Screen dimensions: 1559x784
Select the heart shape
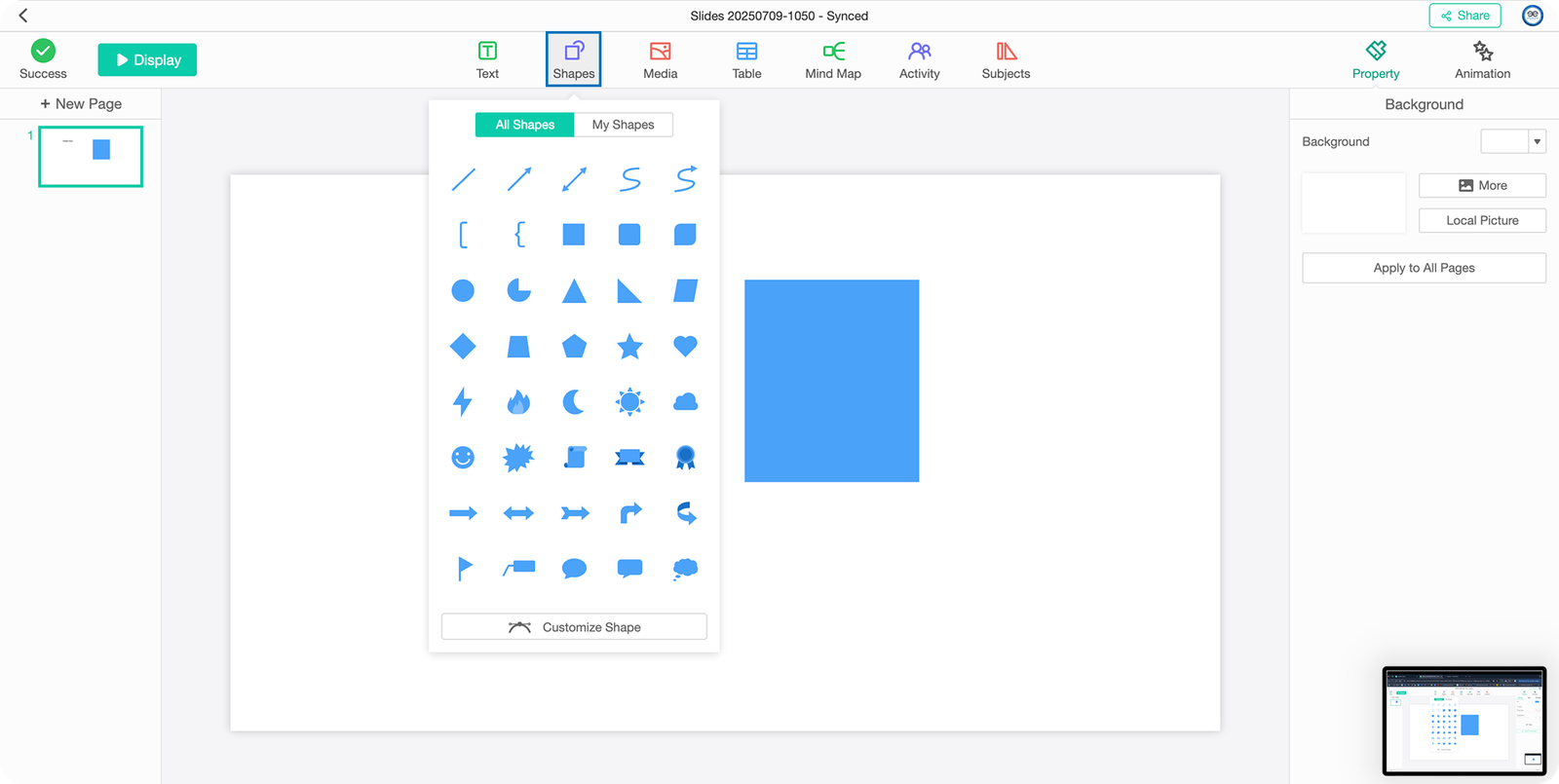685,346
